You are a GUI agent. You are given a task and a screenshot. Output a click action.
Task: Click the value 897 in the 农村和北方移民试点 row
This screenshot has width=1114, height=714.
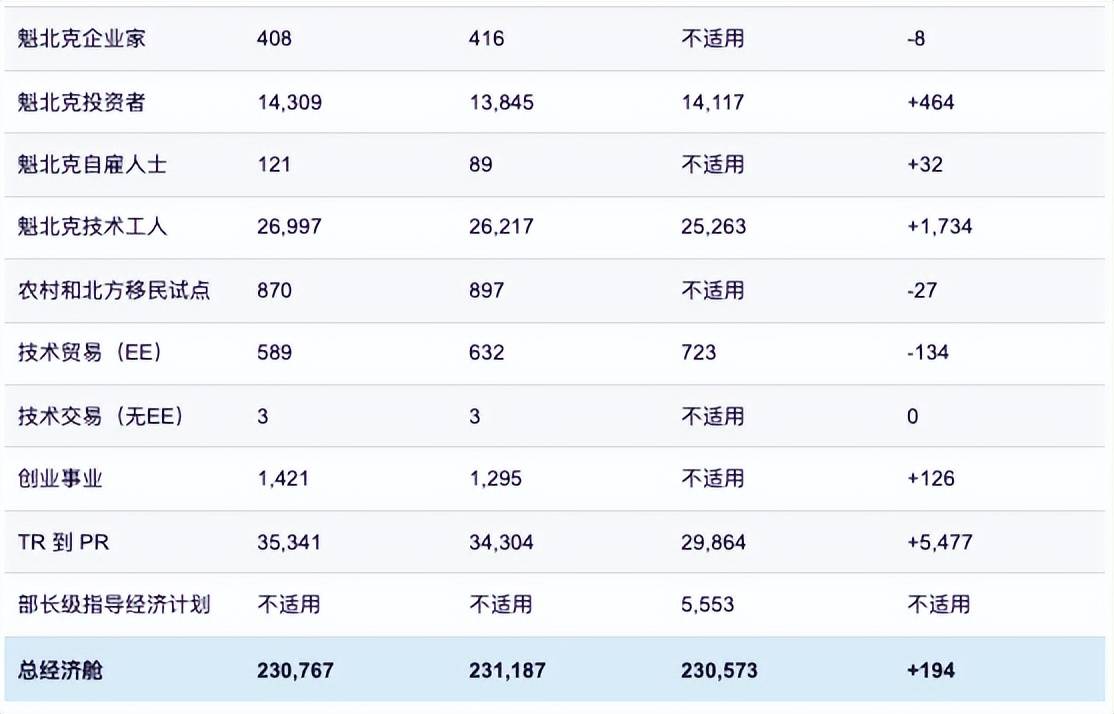click(x=487, y=290)
